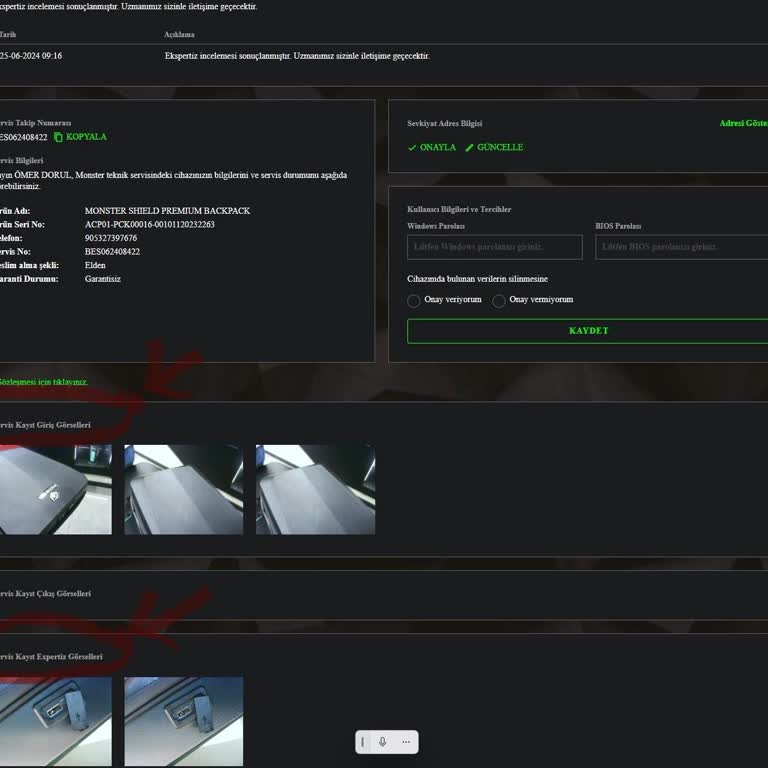
Task: Open the first Expertiz Görselleri thumbnail
Action: pos(55,721)
